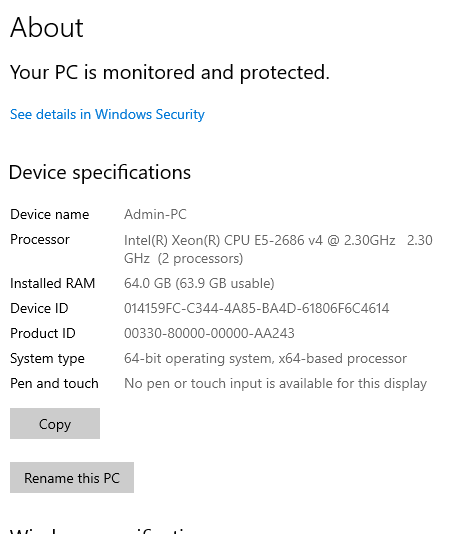Select the Device name value Admin-PC
Viewport: 459px width, 534px height.
click(x=155, y=214)
